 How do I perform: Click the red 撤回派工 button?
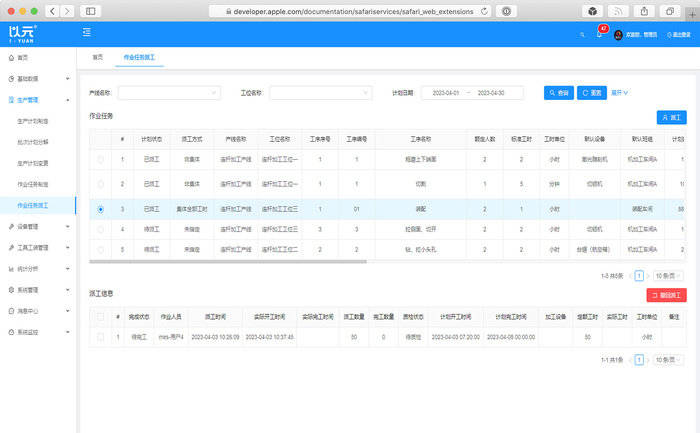click(x=666, y=295)
